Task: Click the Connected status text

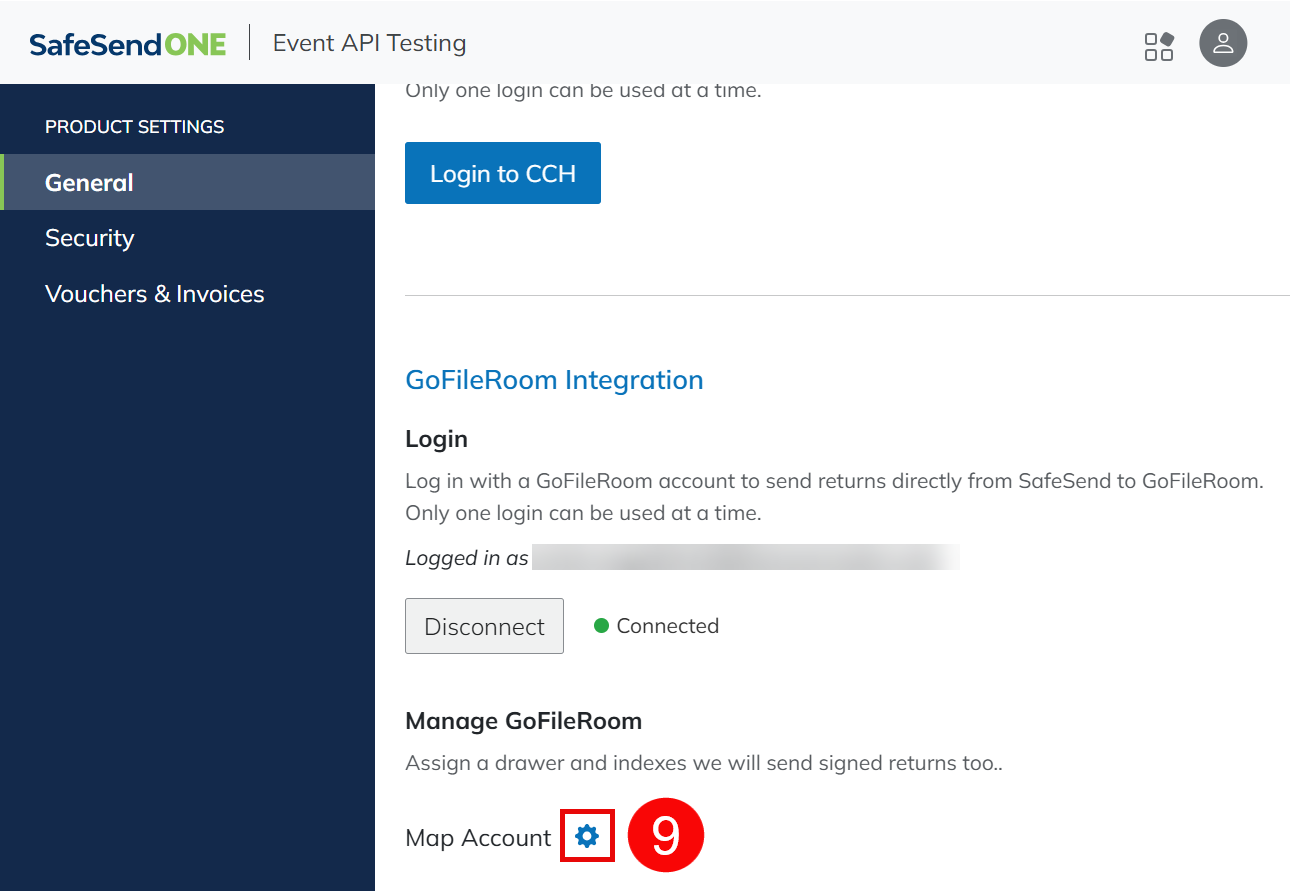Action: 667,626
